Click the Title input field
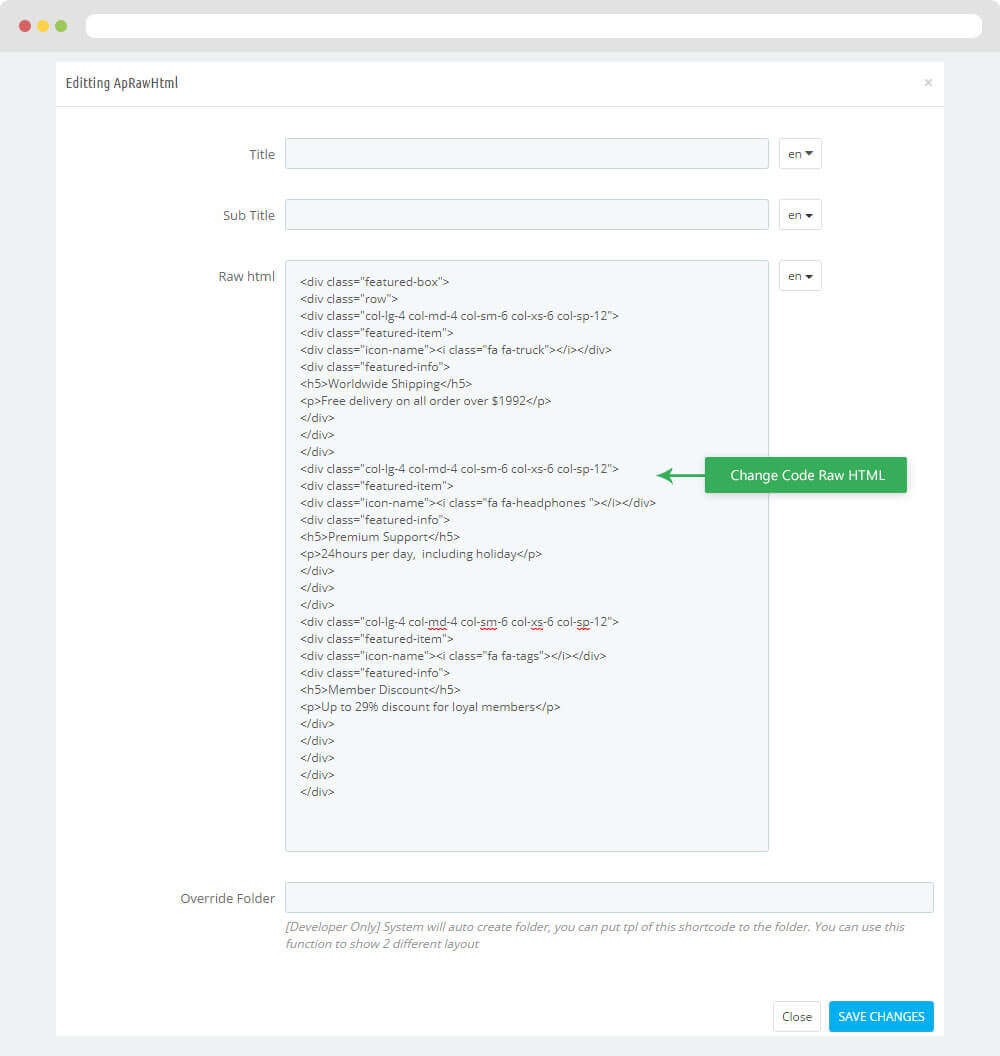 coord(527,154)
